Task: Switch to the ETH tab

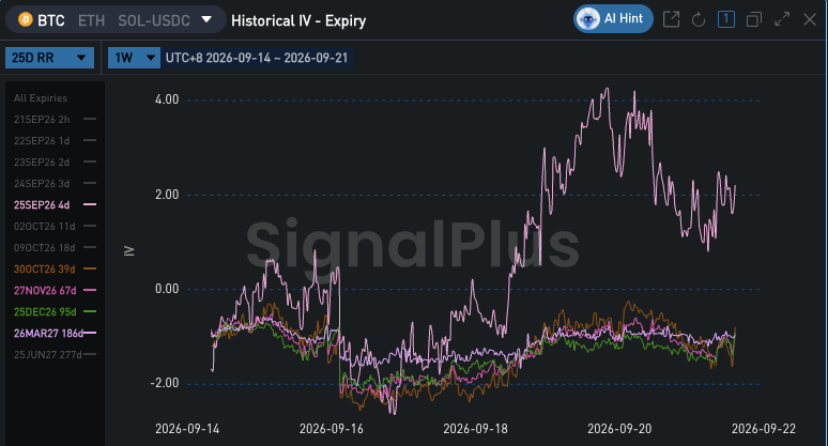Action: coord(91,21)
